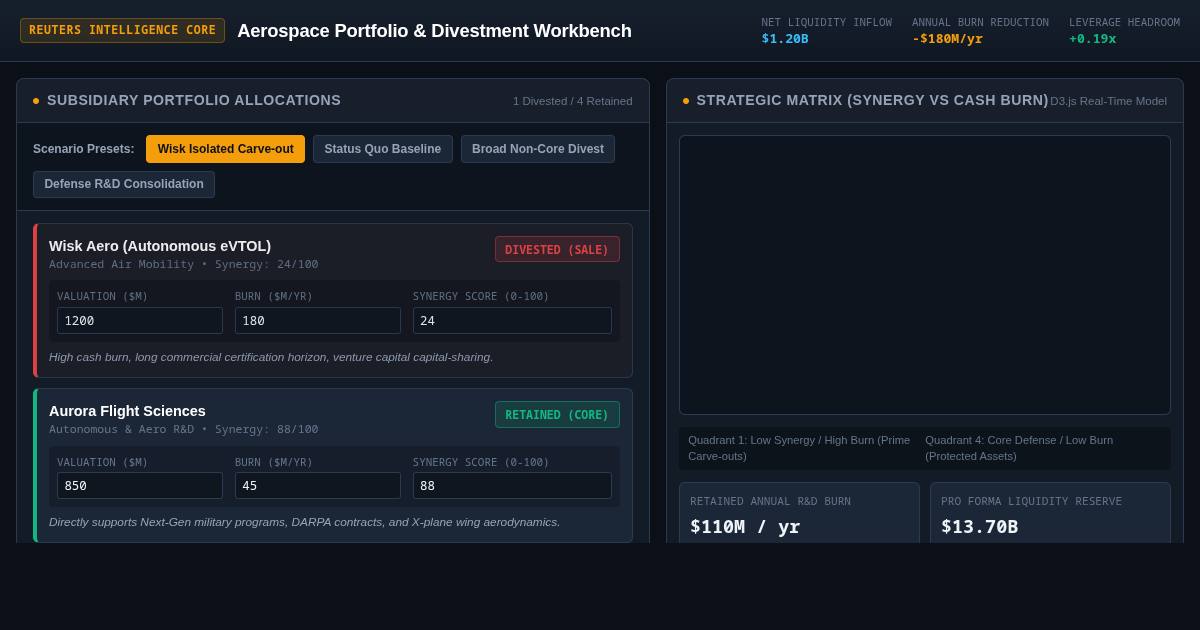Screen dimensions: 1200x630
Task: Click Annual Burn Reduction value -$180M/yr
Action: pyautogui.click(x=947, y=39)
